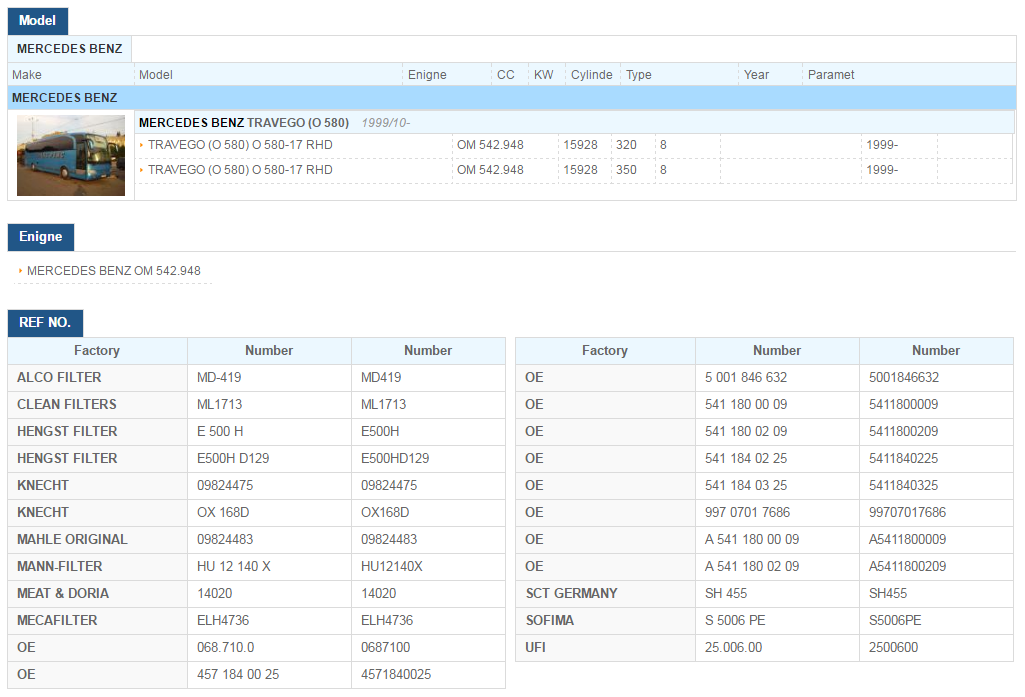Select the compact number '5411840325'
Screen dimensions: 1025x697
tap(903, 485)
